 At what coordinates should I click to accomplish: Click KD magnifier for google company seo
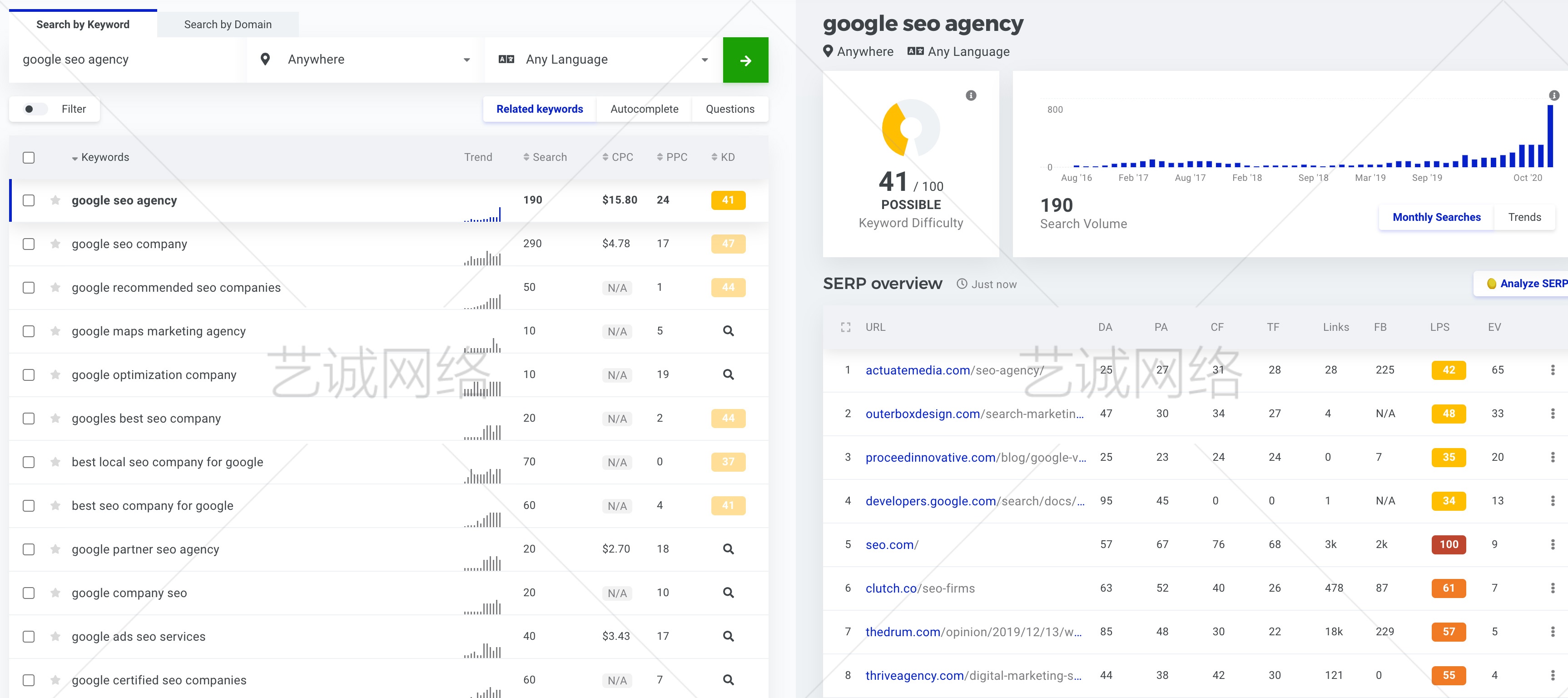click(728, 593)
